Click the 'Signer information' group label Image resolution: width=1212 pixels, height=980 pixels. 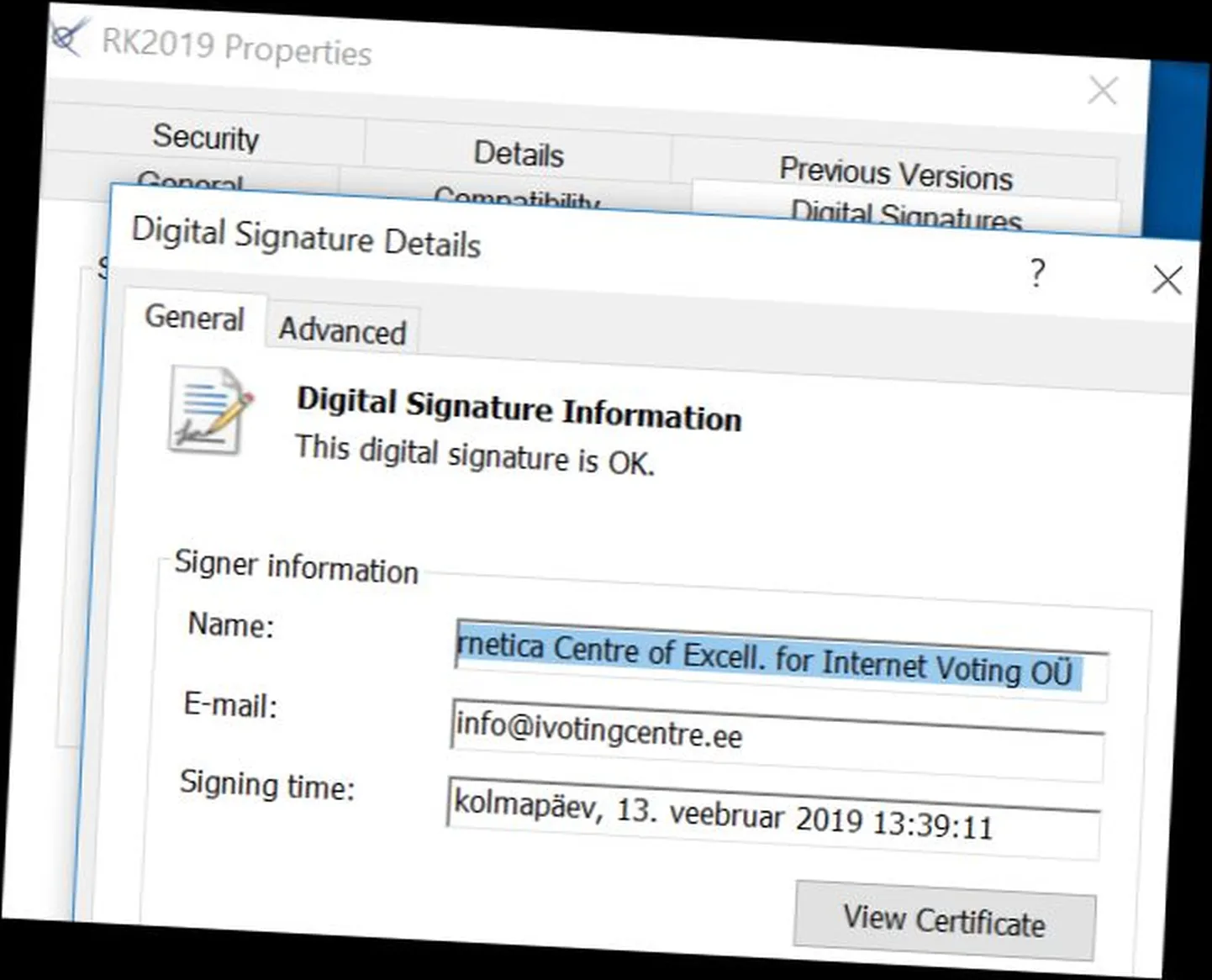[296, 567]
